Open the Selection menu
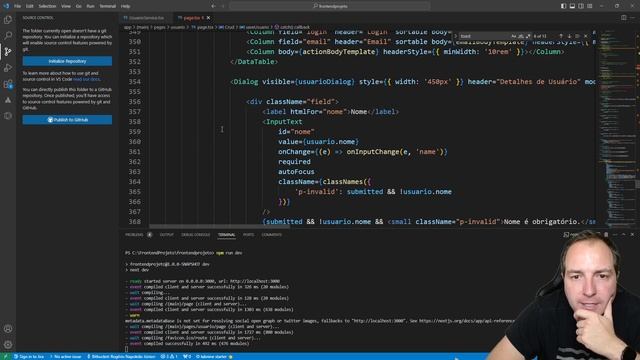Screen dimensions: 640x360 [47, 6]
